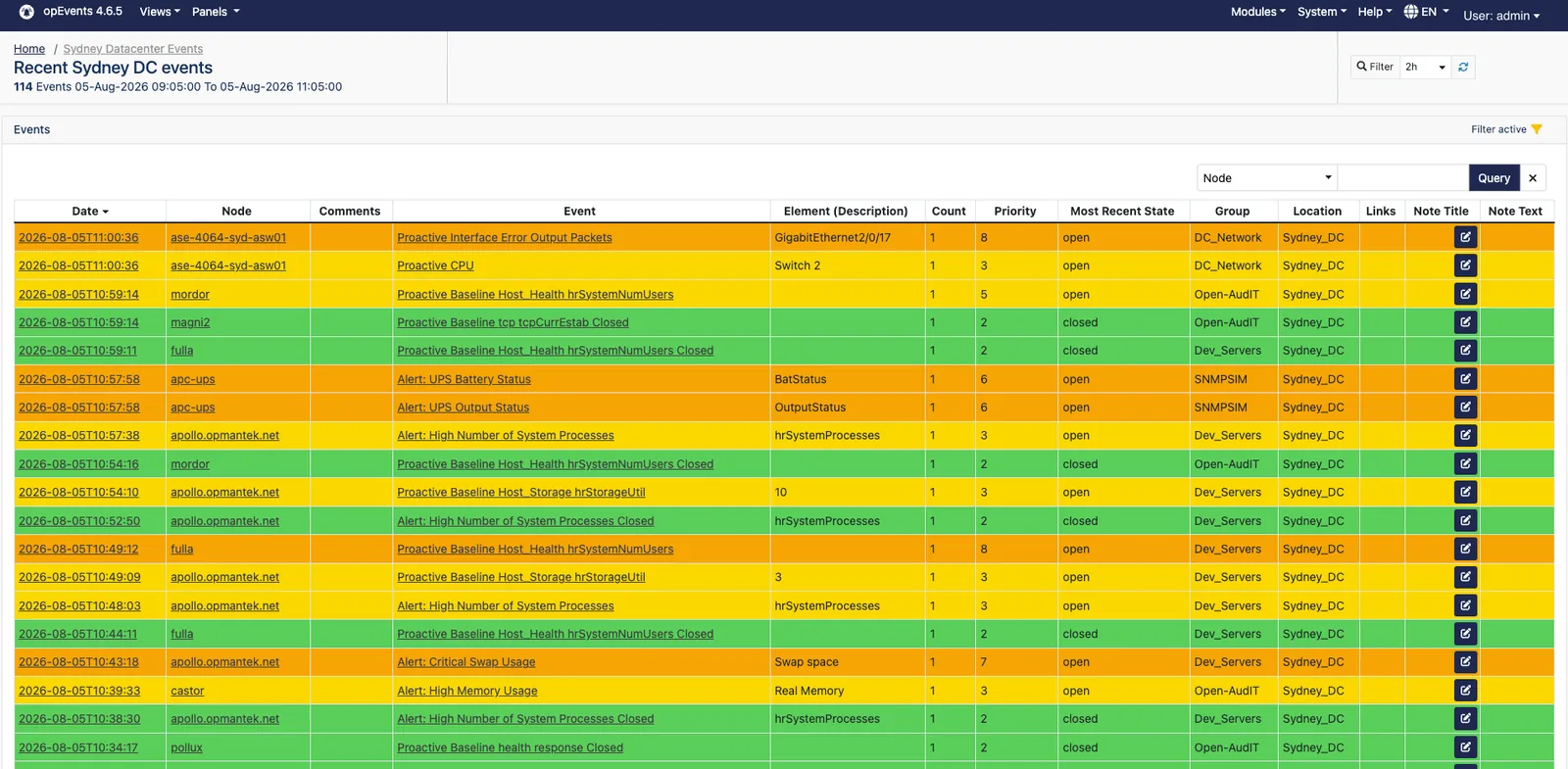Image resolution: width=1568 pixels, height=769 pixels.
Task: Edit note for pollux health response event
Action: 1465,747
